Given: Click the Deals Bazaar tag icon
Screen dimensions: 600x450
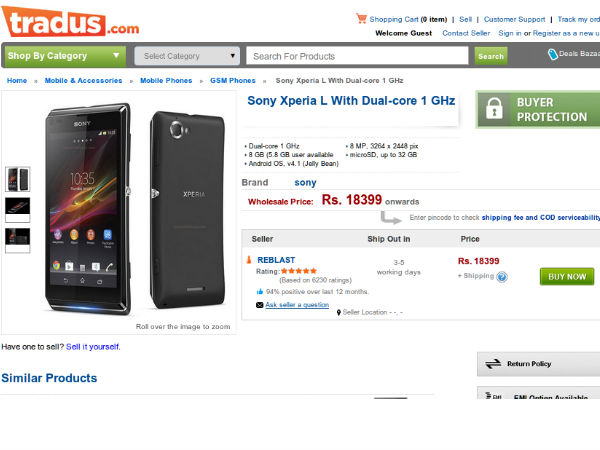Looking at the screenshot, I should click(553, 56).
